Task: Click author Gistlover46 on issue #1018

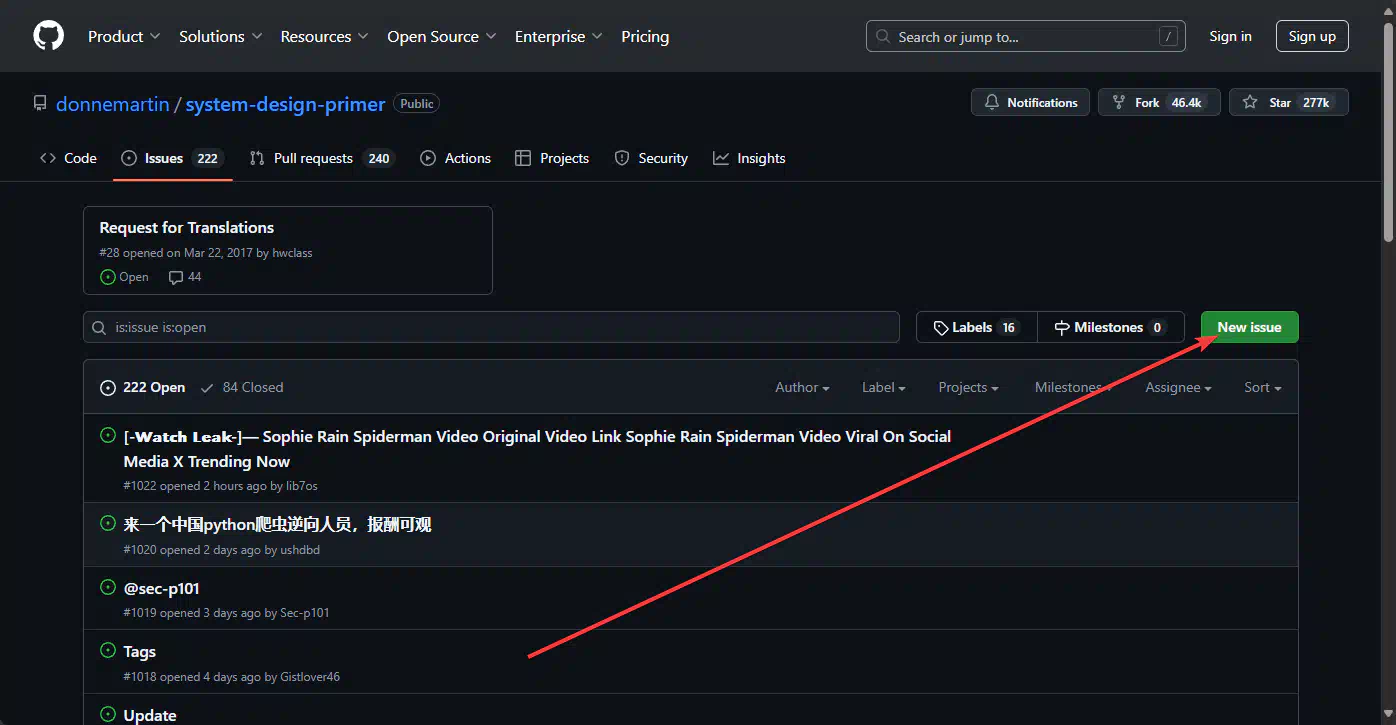Action: [310, 677]
